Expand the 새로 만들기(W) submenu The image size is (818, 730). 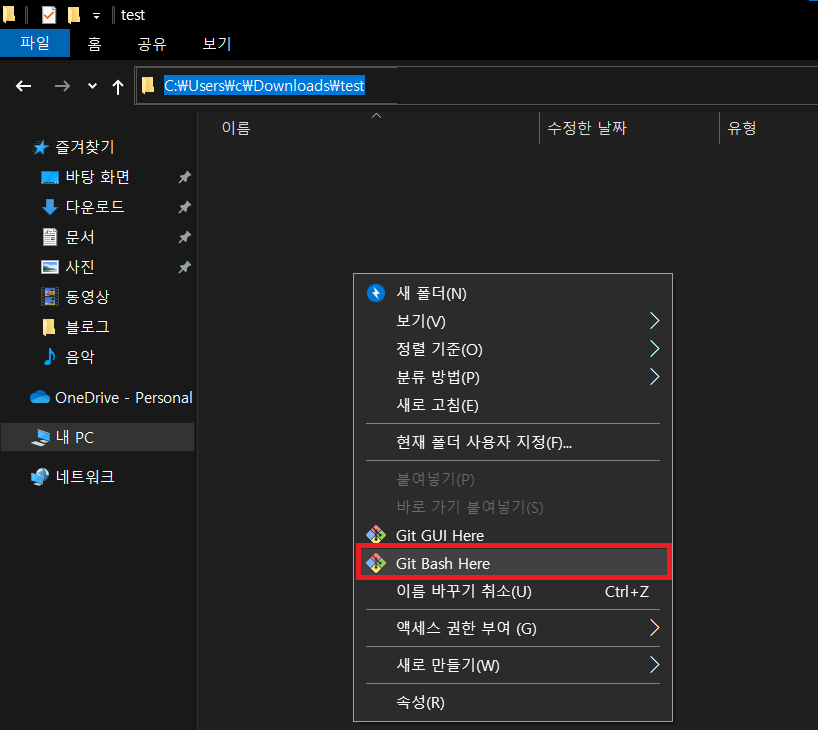point(513,665)
